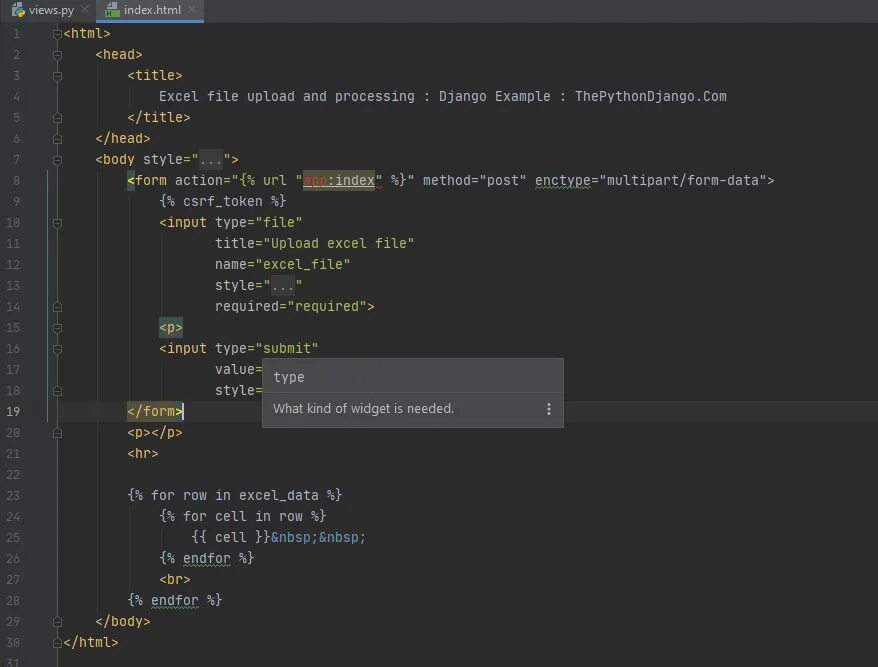Click the </body> fold marker on line 29

pos(57,622)
